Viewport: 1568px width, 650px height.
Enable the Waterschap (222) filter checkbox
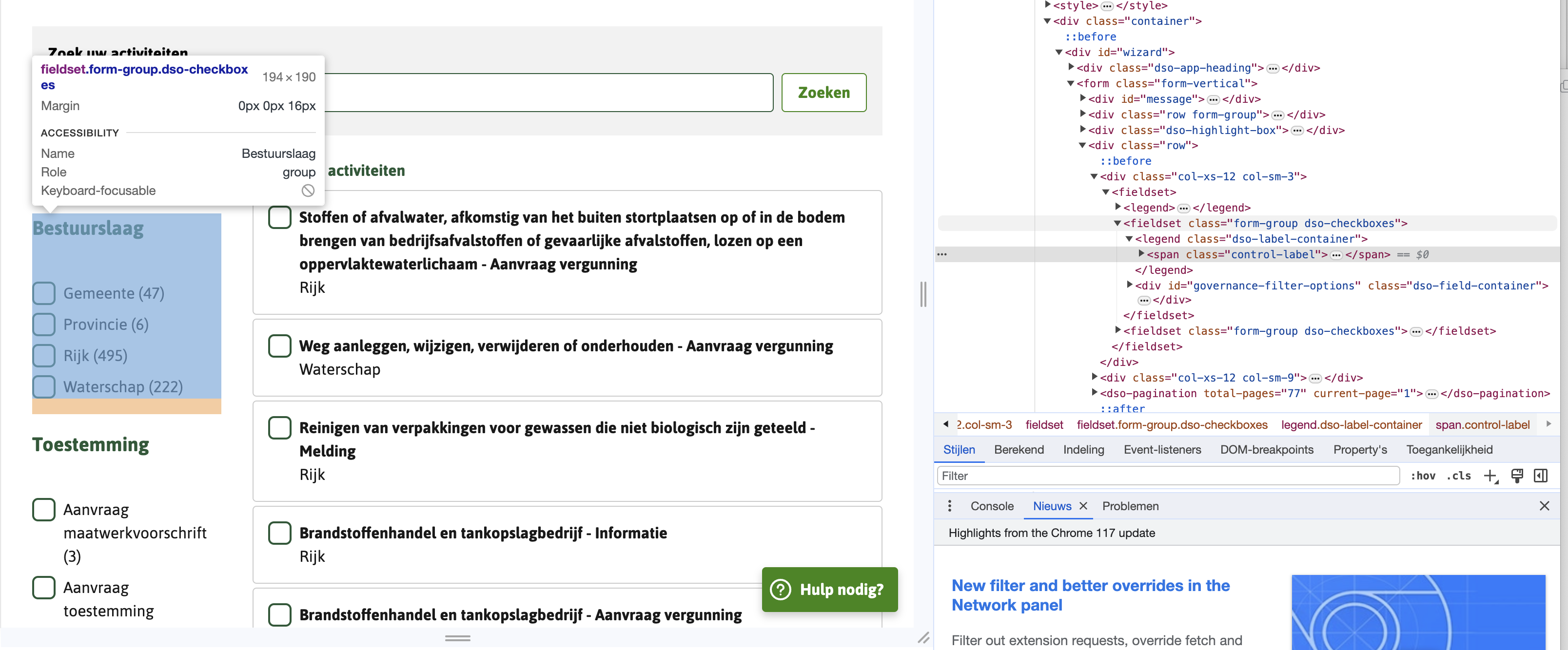(43, 387)
